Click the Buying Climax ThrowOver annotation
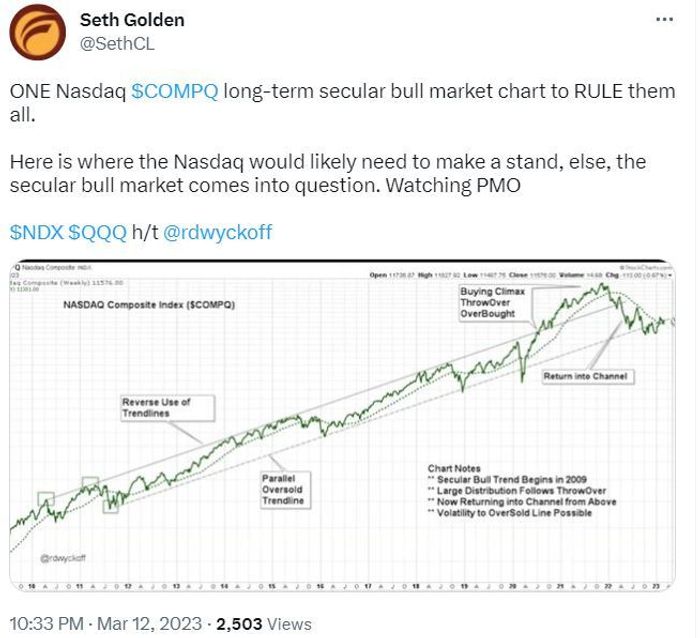The image size is (700, 638). pyautogui.click(x=492, y=303)
